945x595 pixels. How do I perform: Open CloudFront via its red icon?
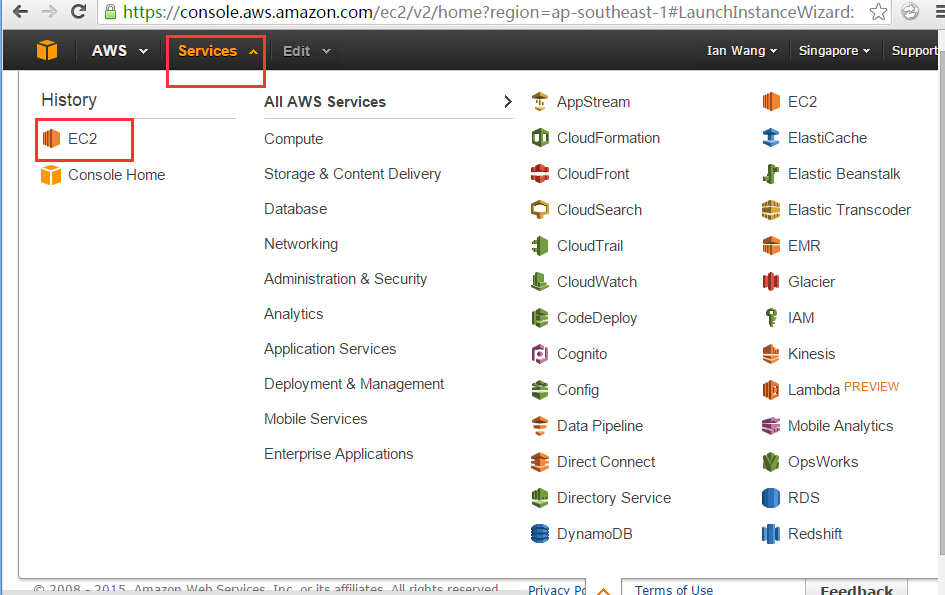coord(540,174)
